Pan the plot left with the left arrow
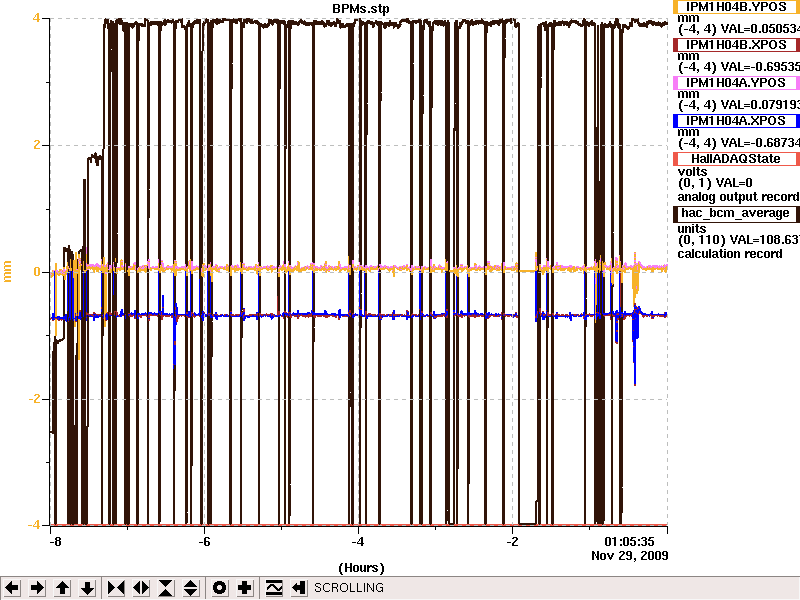Image resolution: width=800 pixels, height=600 pixels. tap(12, 588)
